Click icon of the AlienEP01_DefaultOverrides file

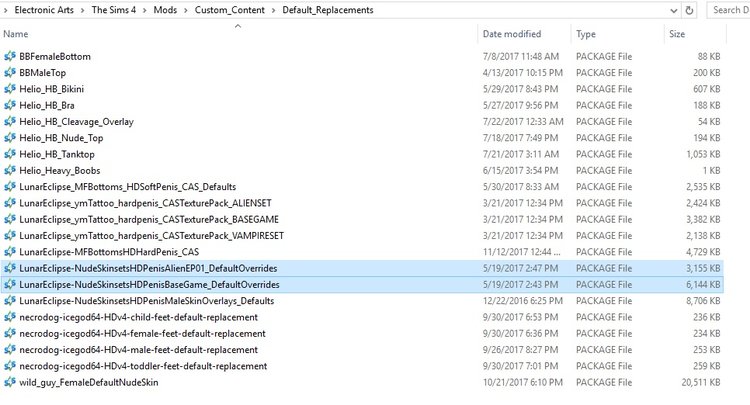click(x=10, y=268)
